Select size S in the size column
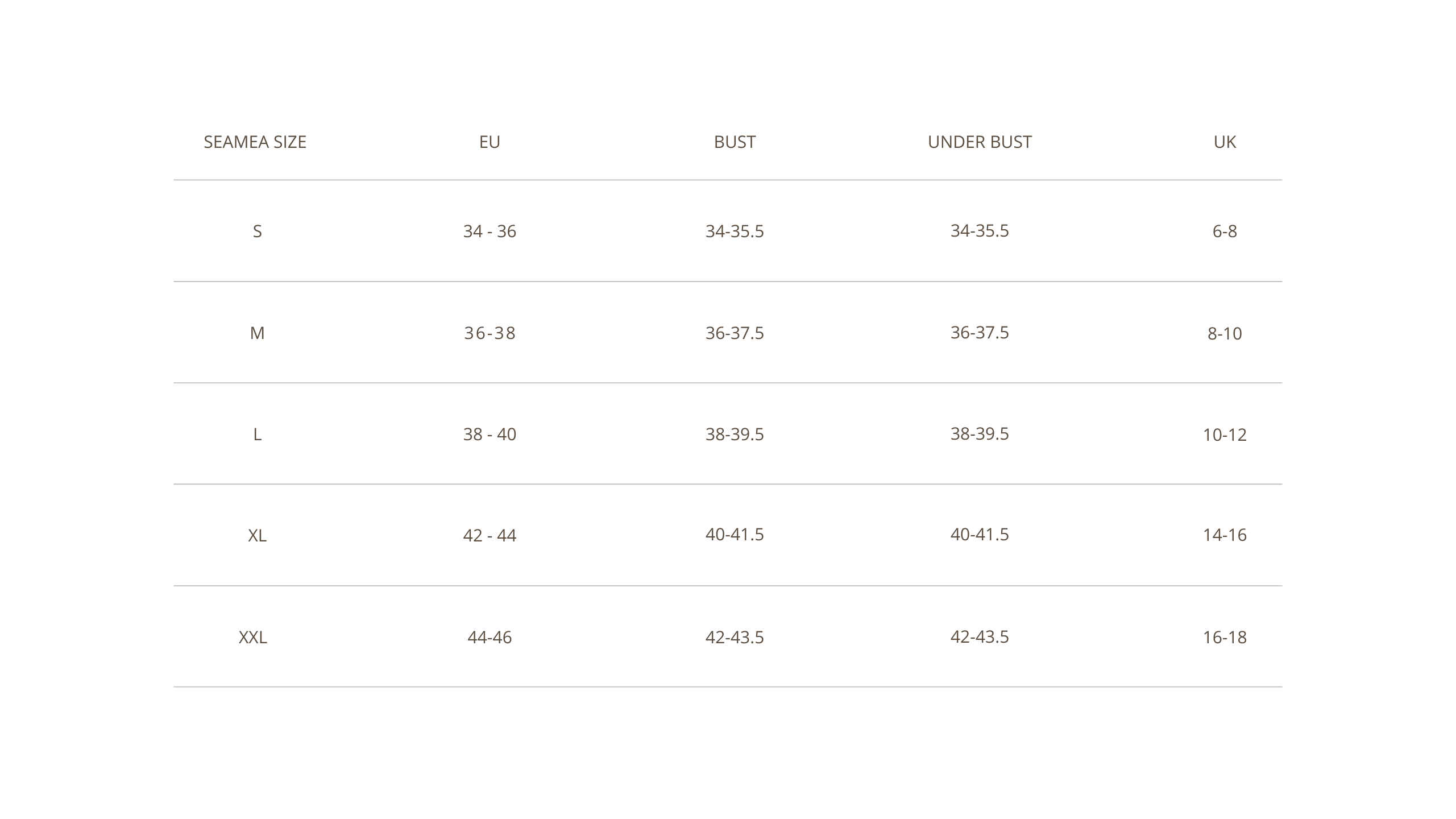Viewport: 1456px width, 819px height. pyautogui.click(x=257, y=231)
